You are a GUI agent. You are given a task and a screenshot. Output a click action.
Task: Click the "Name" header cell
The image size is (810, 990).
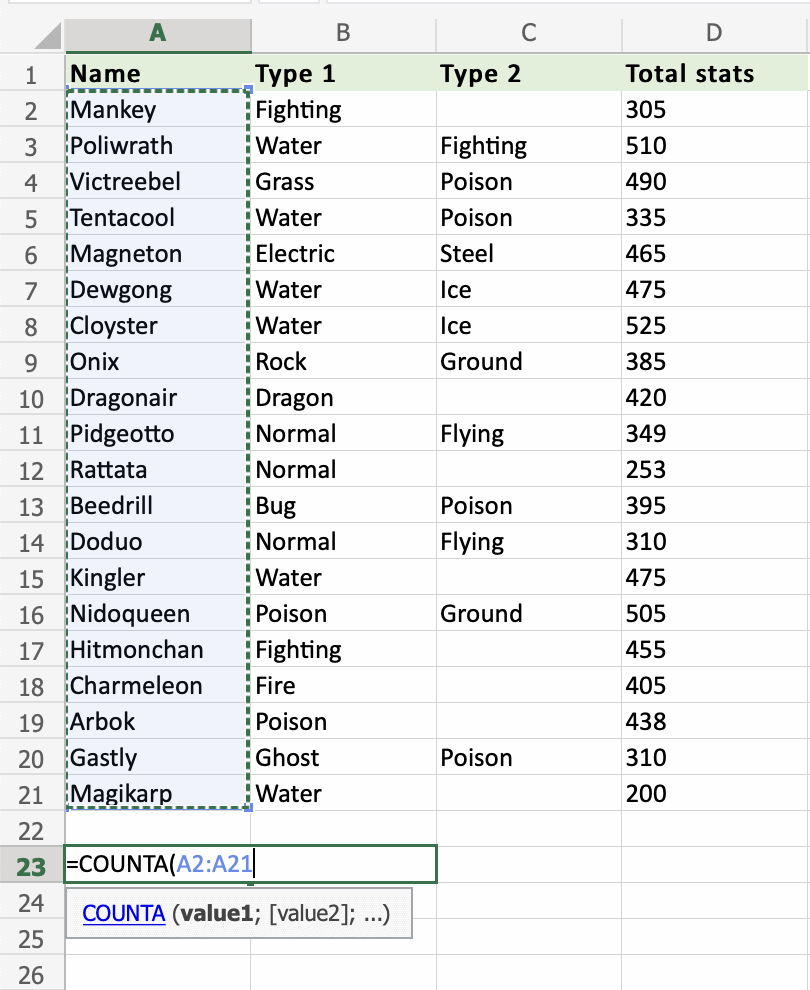click(158, 74)
